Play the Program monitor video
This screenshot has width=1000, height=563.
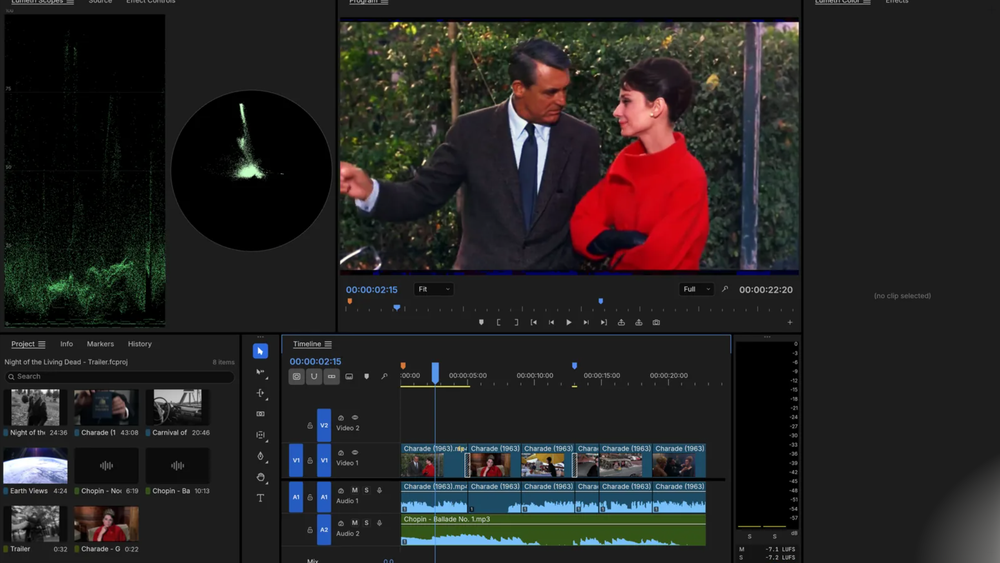click(569, 323)
